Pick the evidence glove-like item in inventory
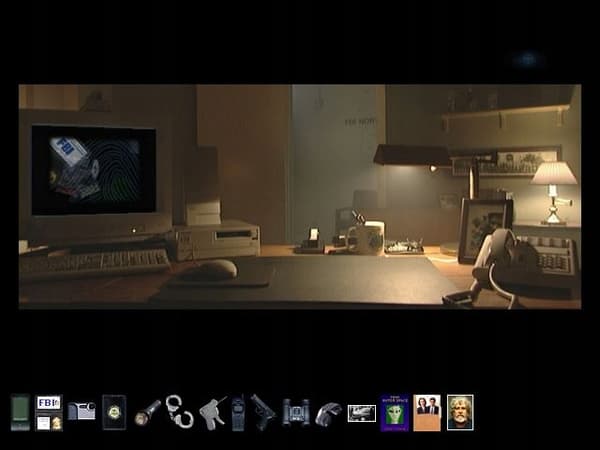Screen dimensions: 600x450 (328, 414)
